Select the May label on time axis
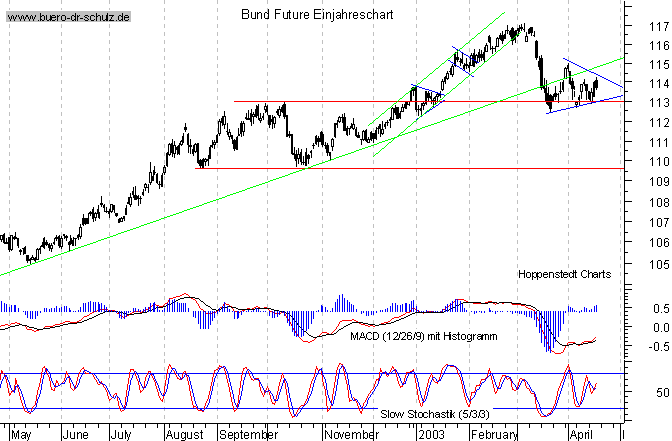Image resolution: width=672 pixels, height=441 pixels. click(21, 435)
